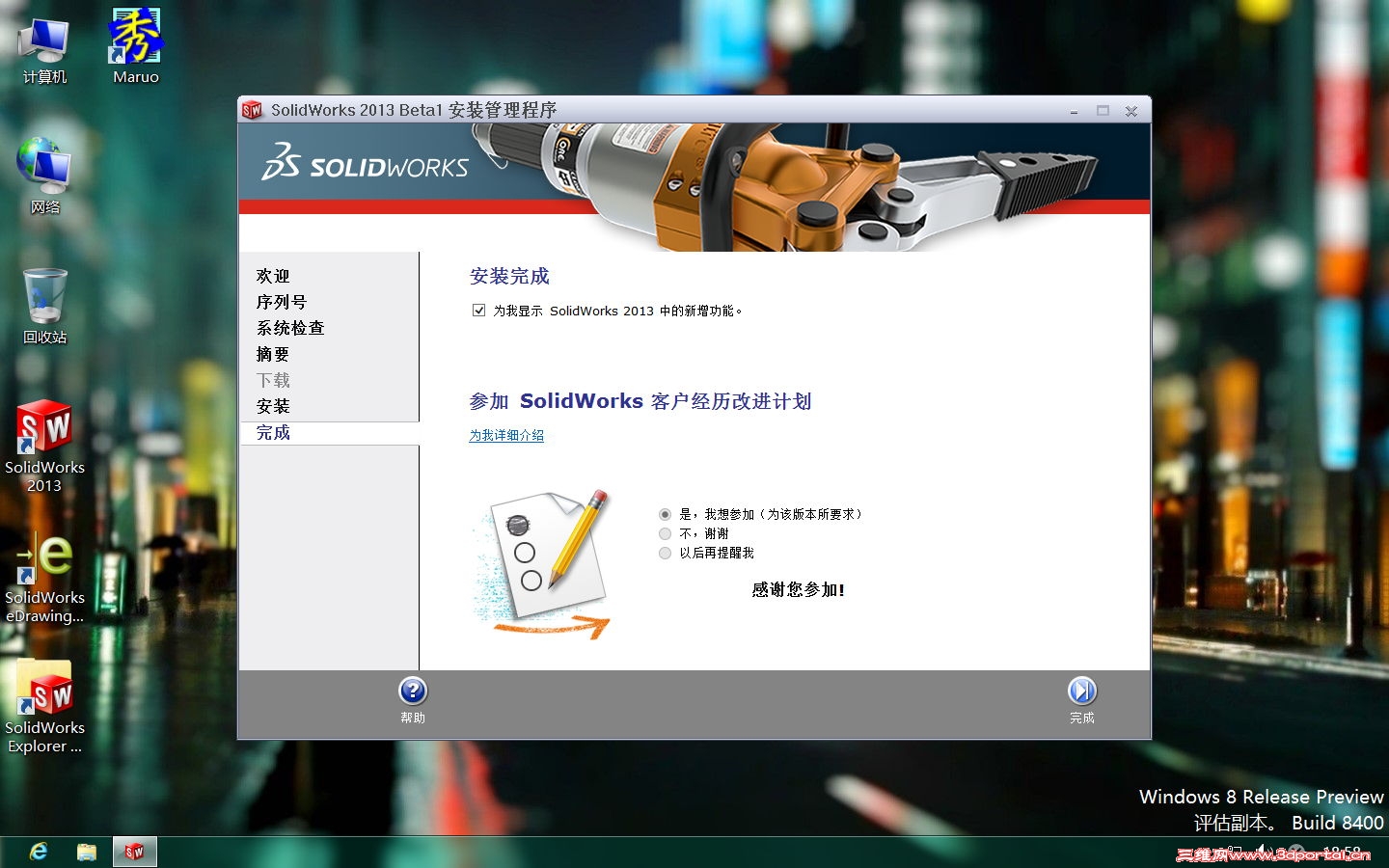This screenshot has width=1389, height=868.
Task: Click the SolidWorks installer taskbar button
Action: pos(134,852)
